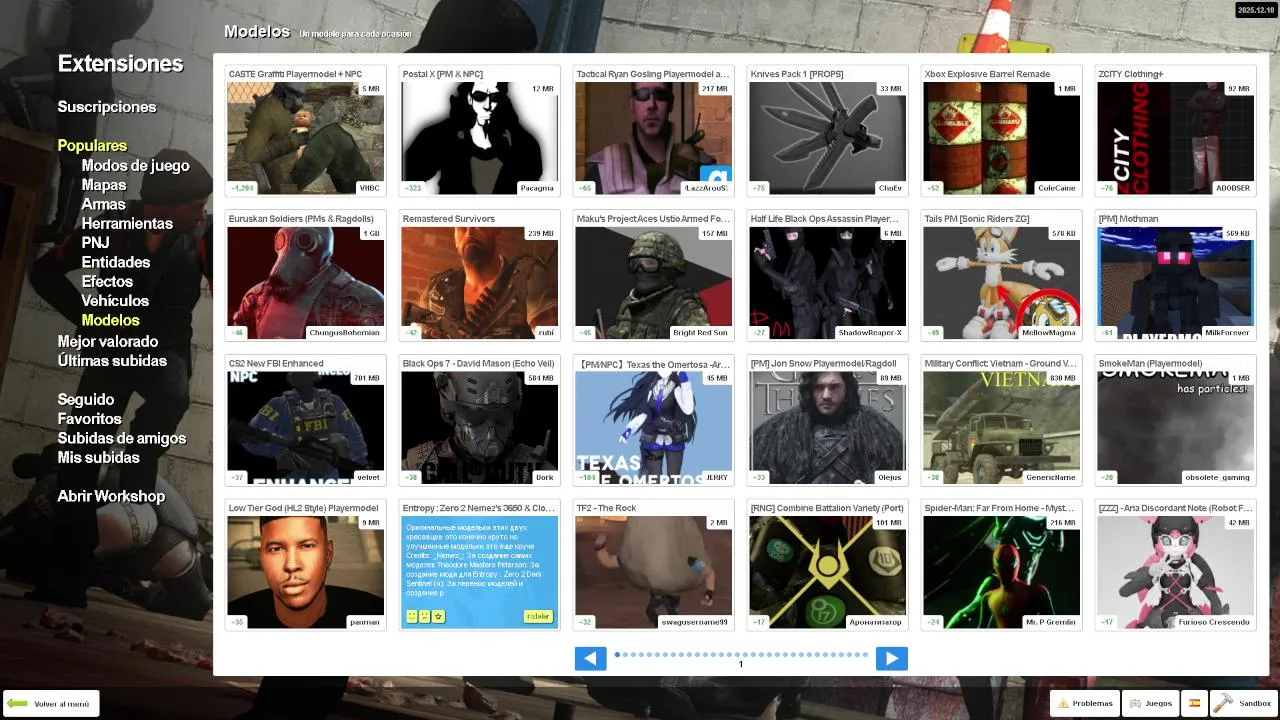Filter by Efectos
1280x720 pixels.
coord(107,281)
